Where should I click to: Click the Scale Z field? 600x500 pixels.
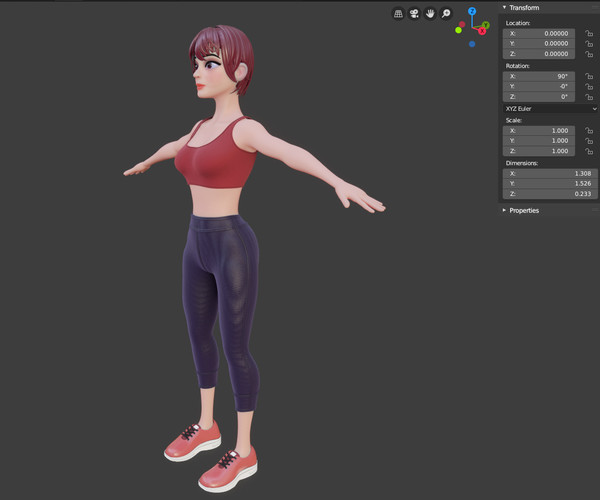(x=539, y=151)
